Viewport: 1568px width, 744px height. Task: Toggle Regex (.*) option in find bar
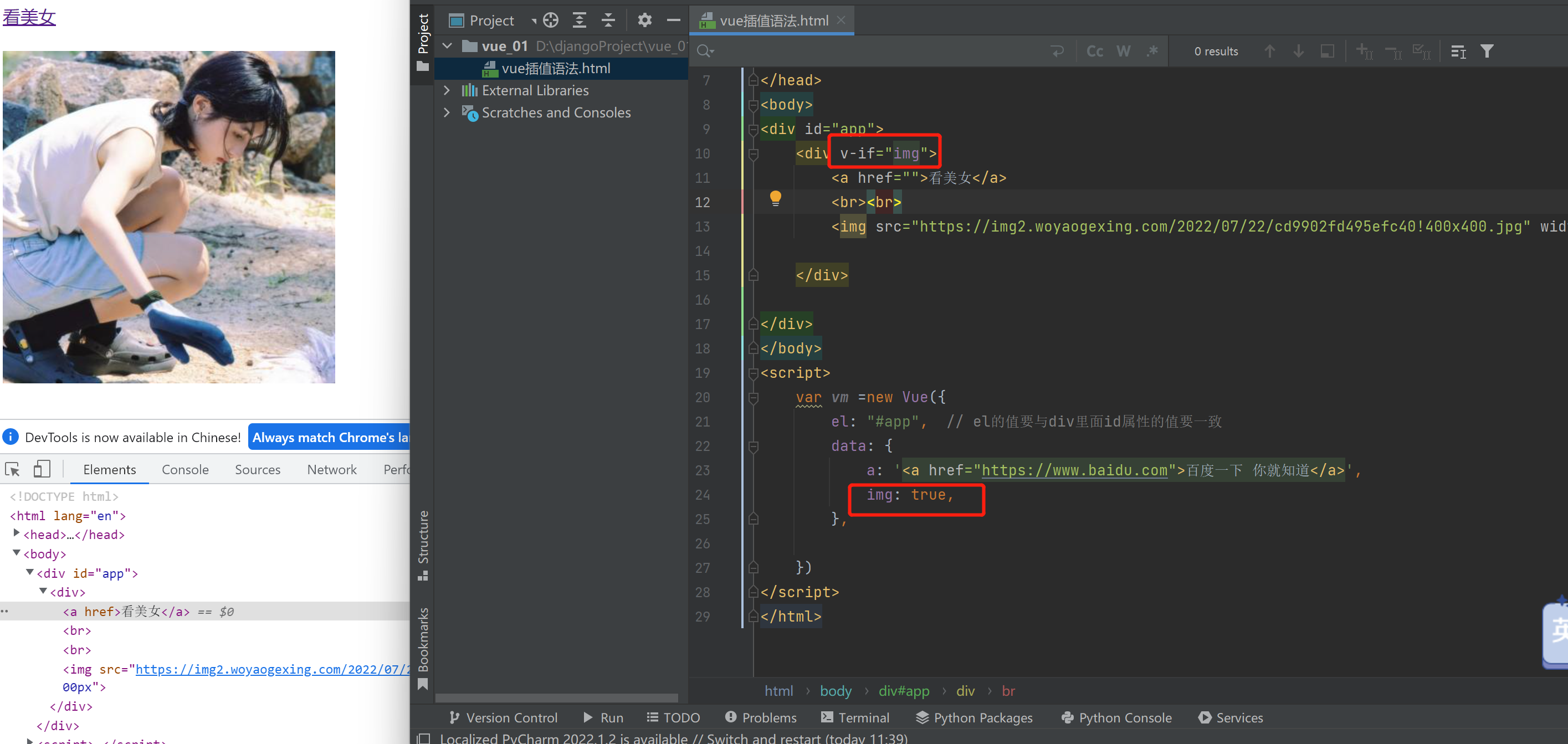click(1152, 51)
